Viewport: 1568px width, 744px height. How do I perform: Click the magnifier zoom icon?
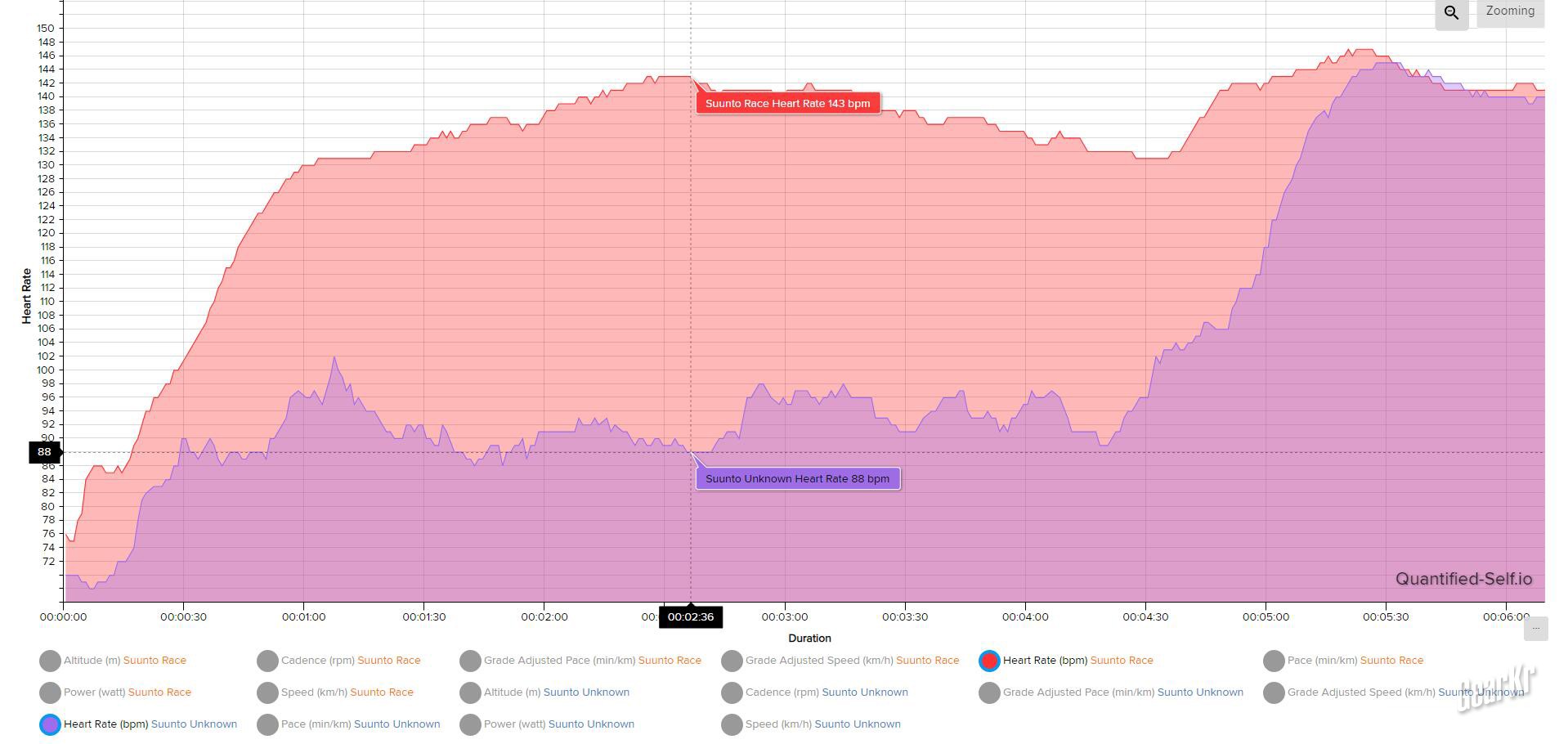click(1451, 13)
